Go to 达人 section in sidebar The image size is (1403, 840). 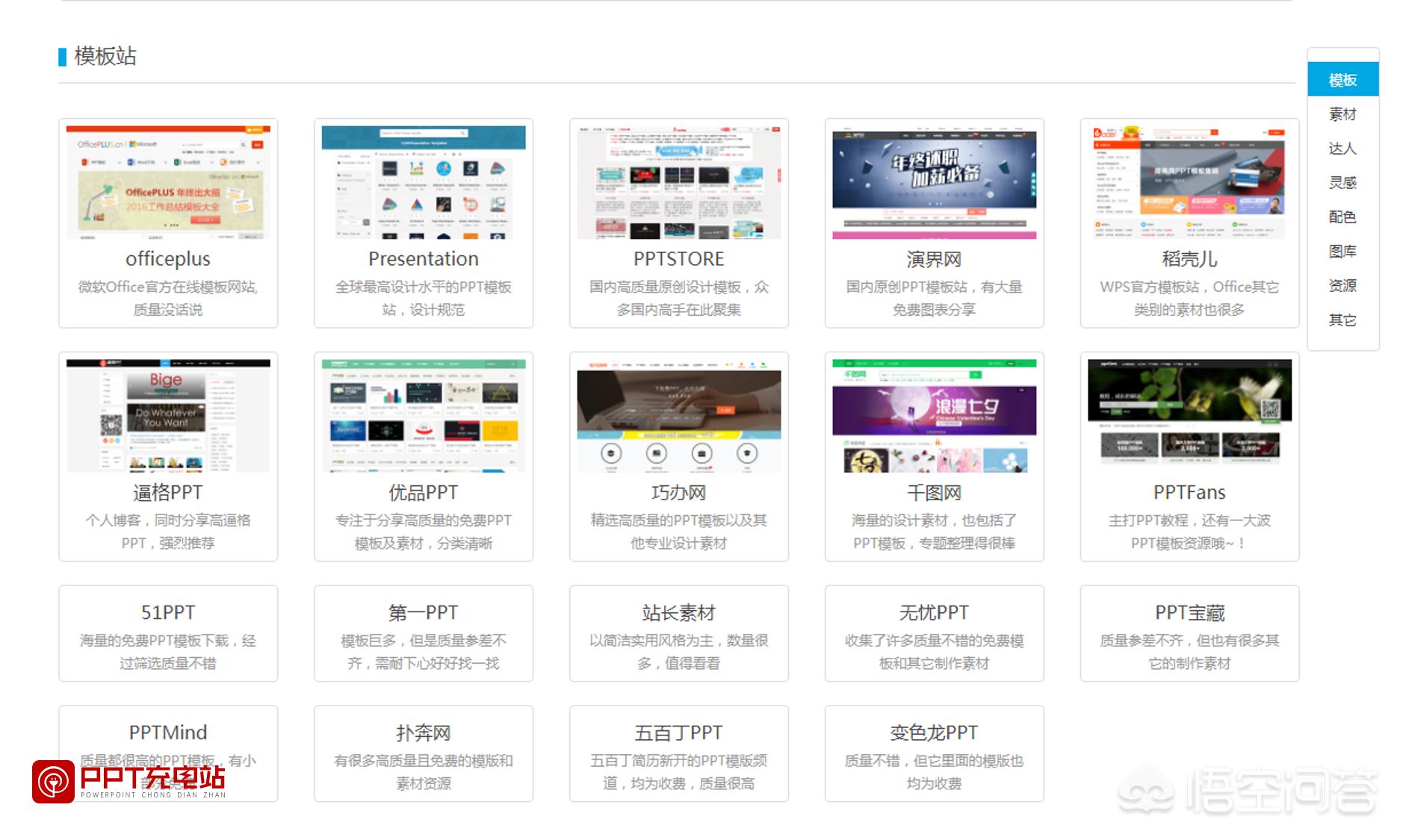tap(1342, 149)
